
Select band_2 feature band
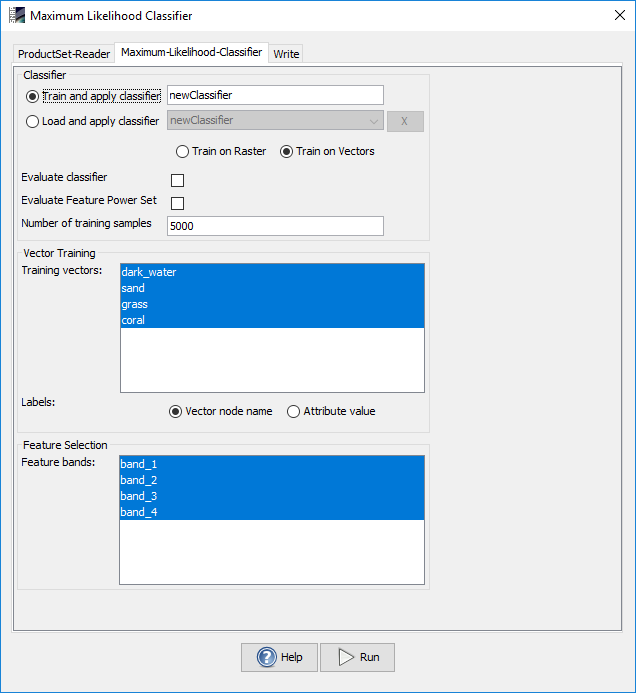pos(272,480)
